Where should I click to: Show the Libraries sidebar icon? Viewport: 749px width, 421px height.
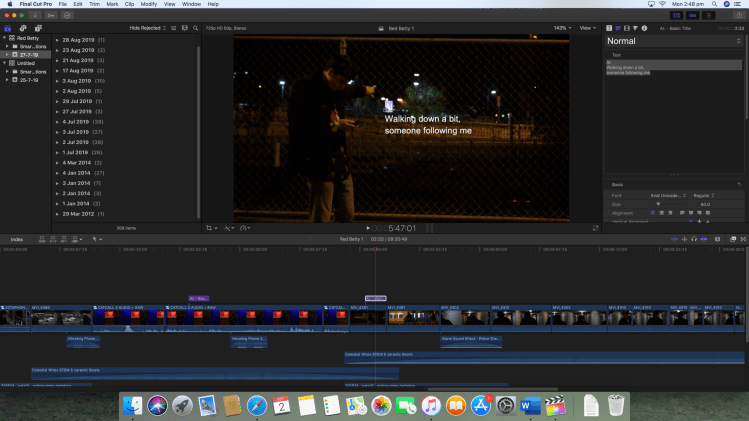pyautogui.click(x=8, y=29)
